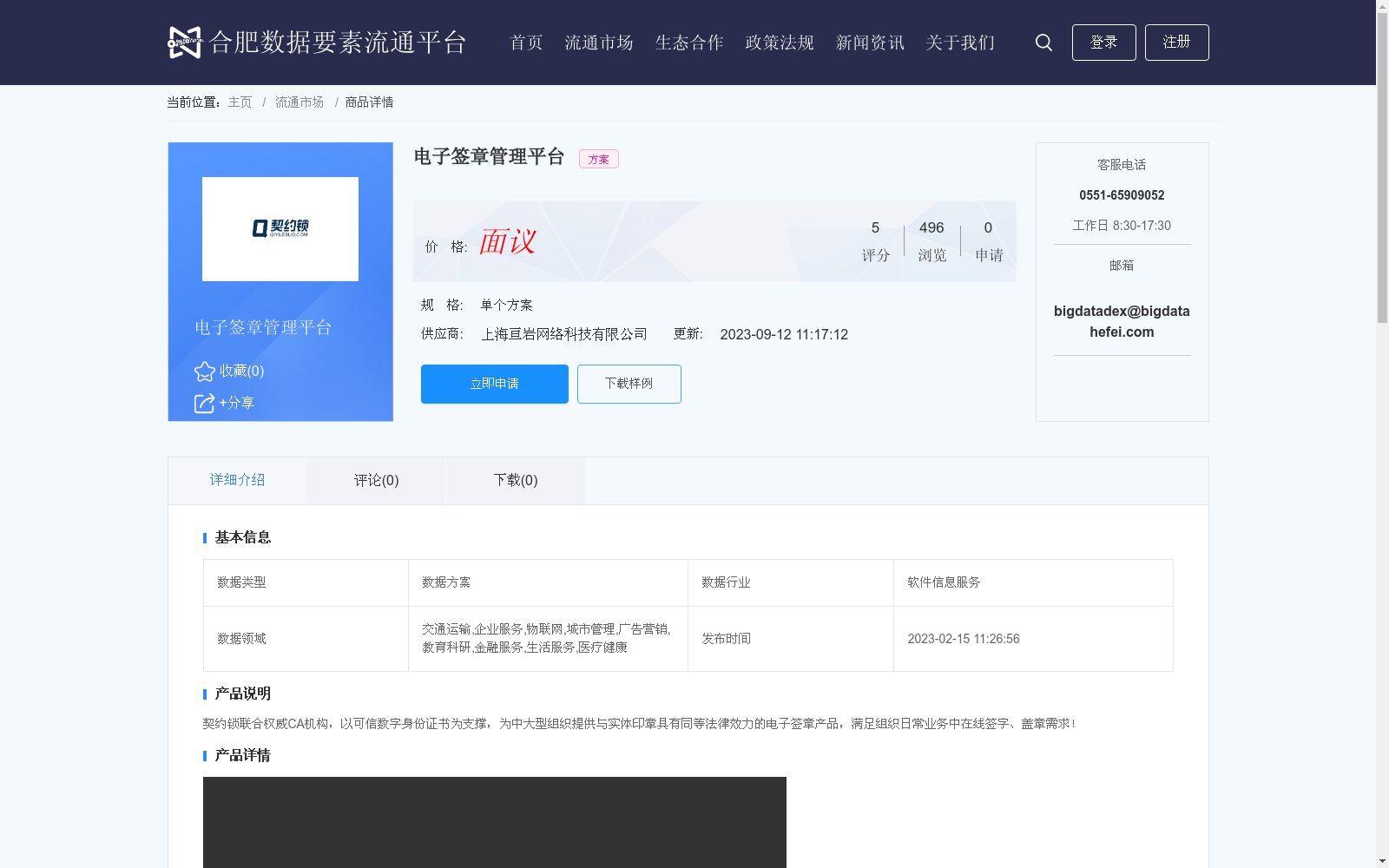The width and height of the screenshot is (1389, 868).
Task: Click the 0 申请 count
Action: pyautogui.click(x=989, y=240)
